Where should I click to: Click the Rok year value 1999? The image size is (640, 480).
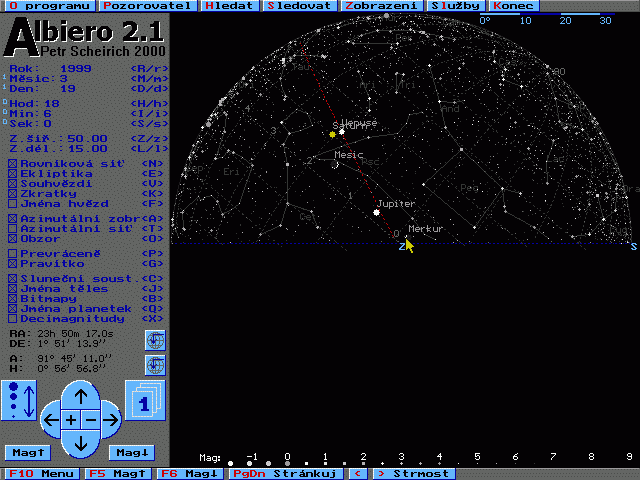76,69
